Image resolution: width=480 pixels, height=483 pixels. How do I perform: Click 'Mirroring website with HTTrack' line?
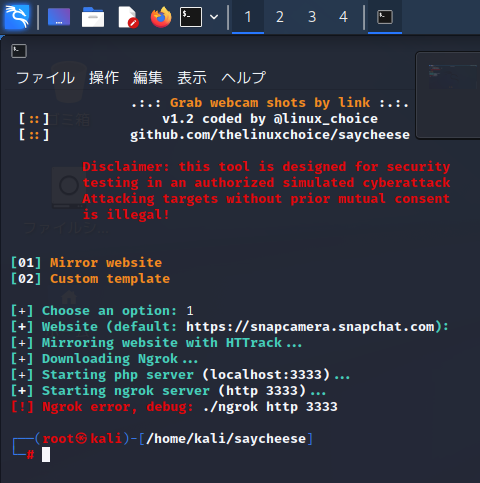click(157, 343)
